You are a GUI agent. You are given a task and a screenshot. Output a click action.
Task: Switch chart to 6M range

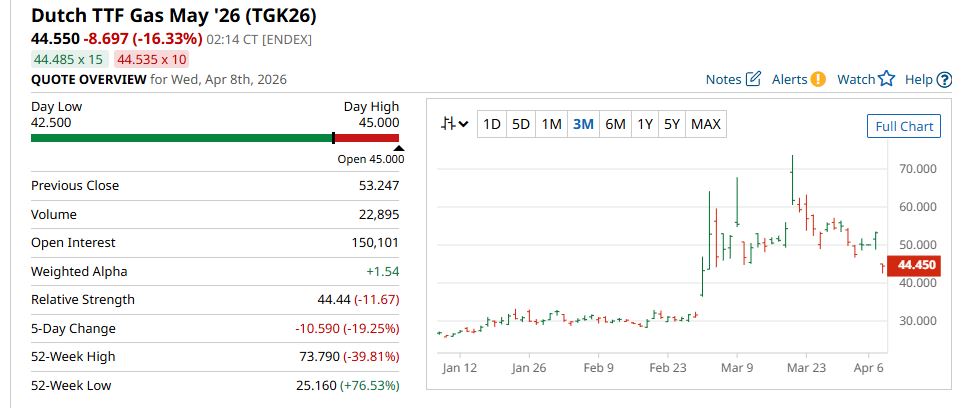(x=615, y=124)
